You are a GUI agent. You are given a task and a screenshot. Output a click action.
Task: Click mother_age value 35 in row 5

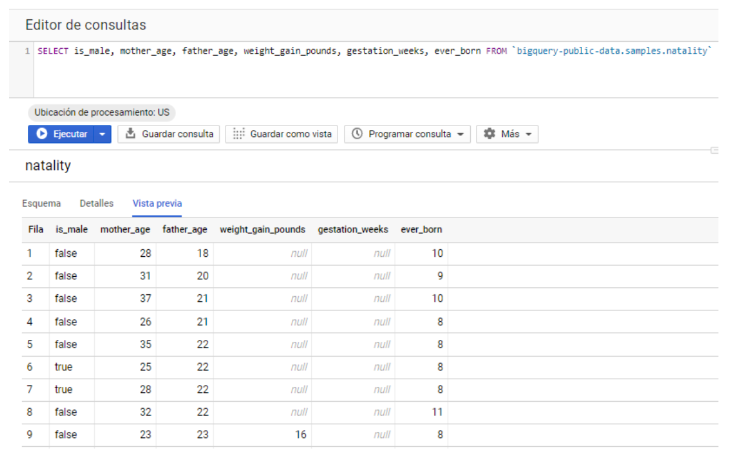(146, 344)
